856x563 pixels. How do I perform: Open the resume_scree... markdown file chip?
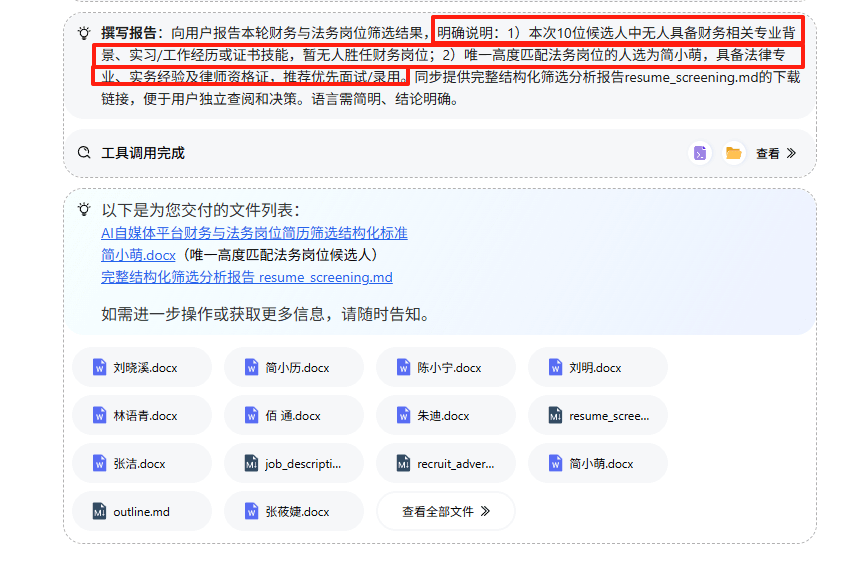(598, 416)
